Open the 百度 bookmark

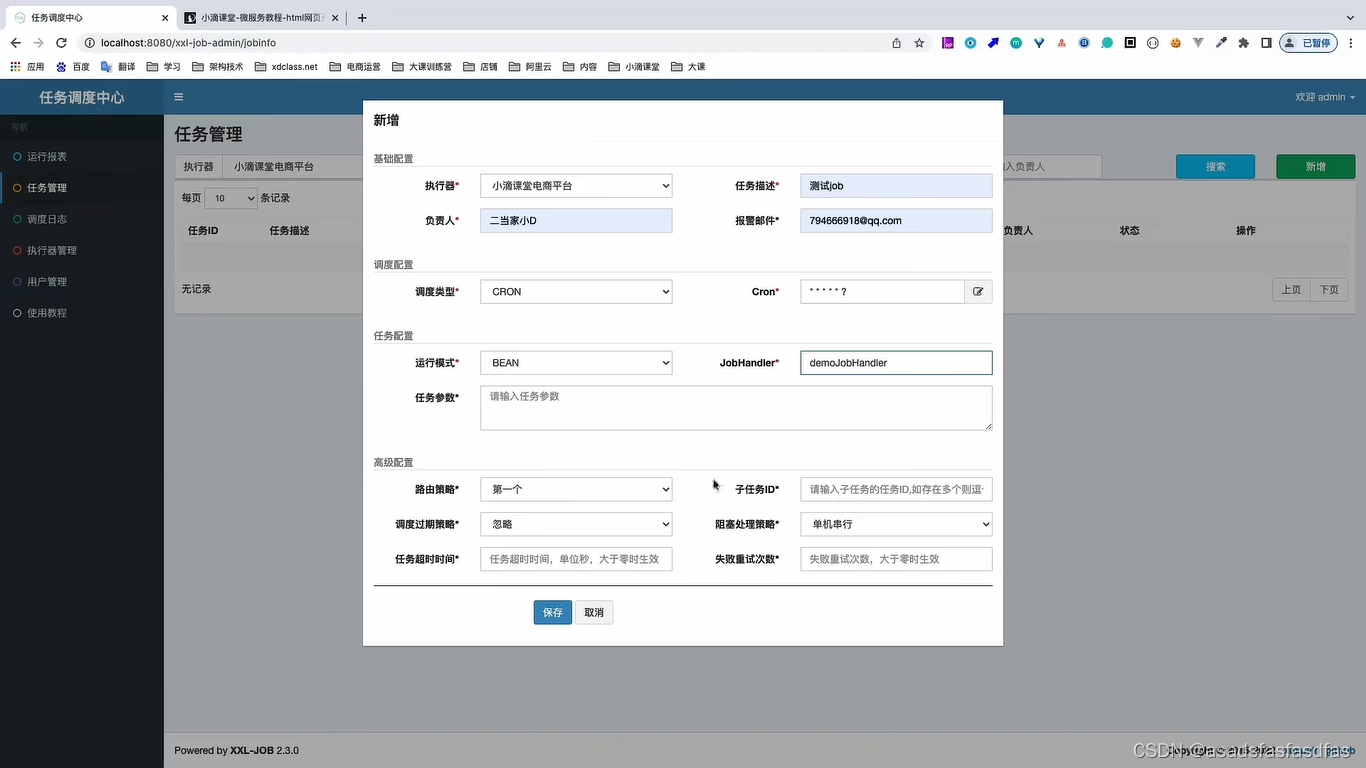click(x=73, y=67)
